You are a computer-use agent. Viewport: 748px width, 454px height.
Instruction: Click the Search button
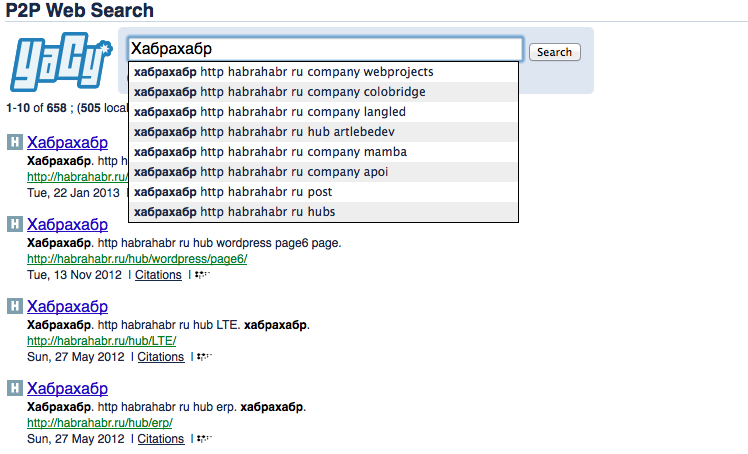554,52
